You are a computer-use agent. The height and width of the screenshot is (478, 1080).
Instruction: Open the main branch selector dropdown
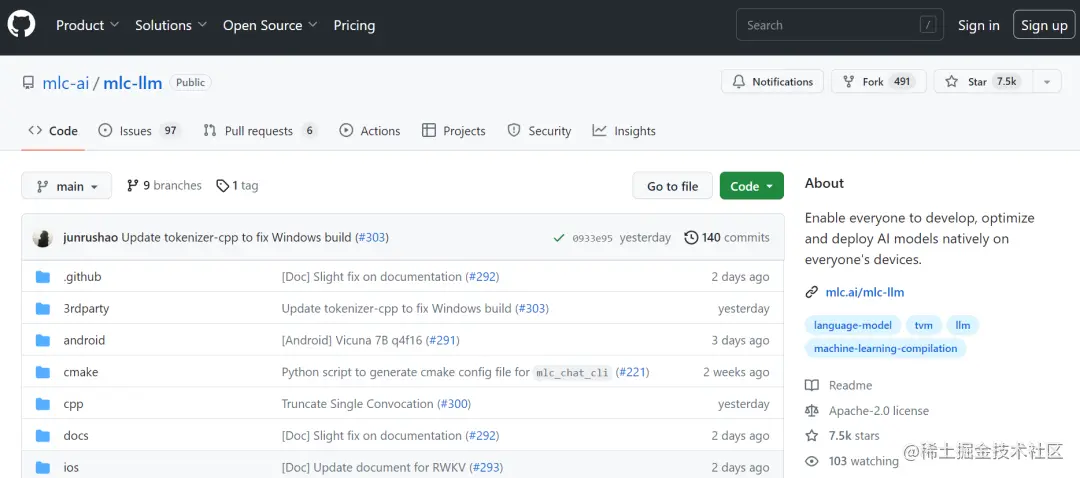click(67, 187)
